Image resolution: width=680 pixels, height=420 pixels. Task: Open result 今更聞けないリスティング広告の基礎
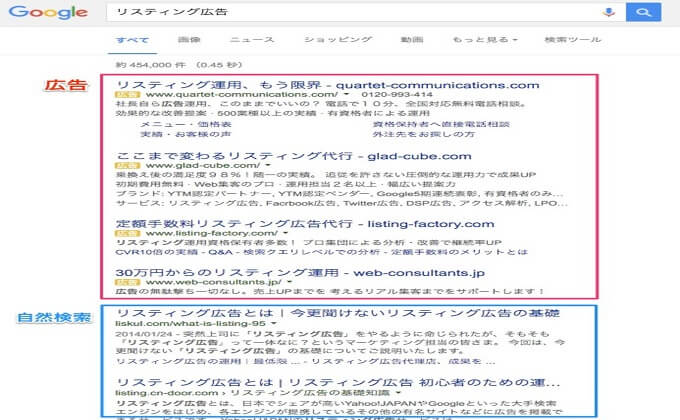(338, 313)
